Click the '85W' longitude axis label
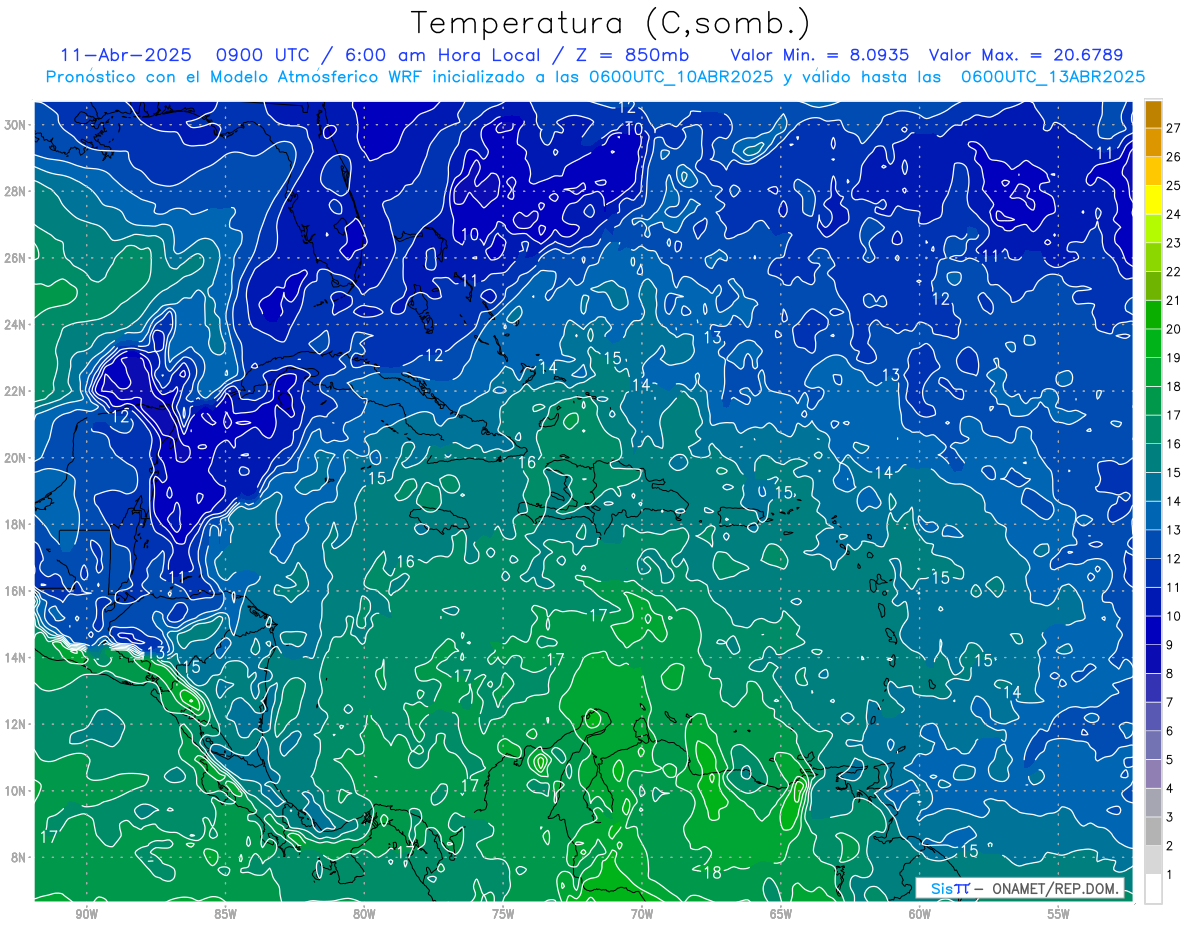Image resolution: width=1200 pixels, height=927 pixels. point(225,914)
